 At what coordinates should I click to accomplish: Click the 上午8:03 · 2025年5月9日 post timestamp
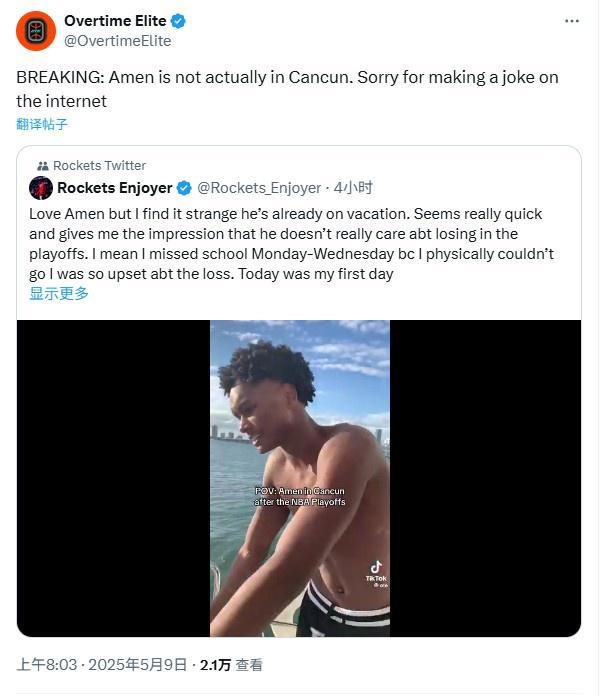point(102,664)
